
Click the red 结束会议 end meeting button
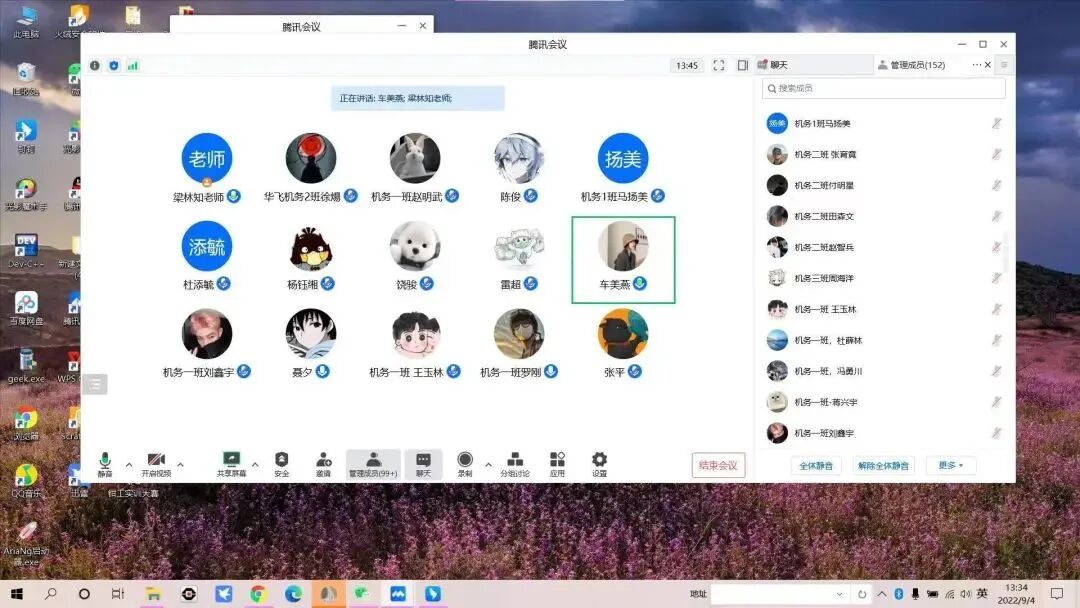pyautogui.click(x=718, y=465)
